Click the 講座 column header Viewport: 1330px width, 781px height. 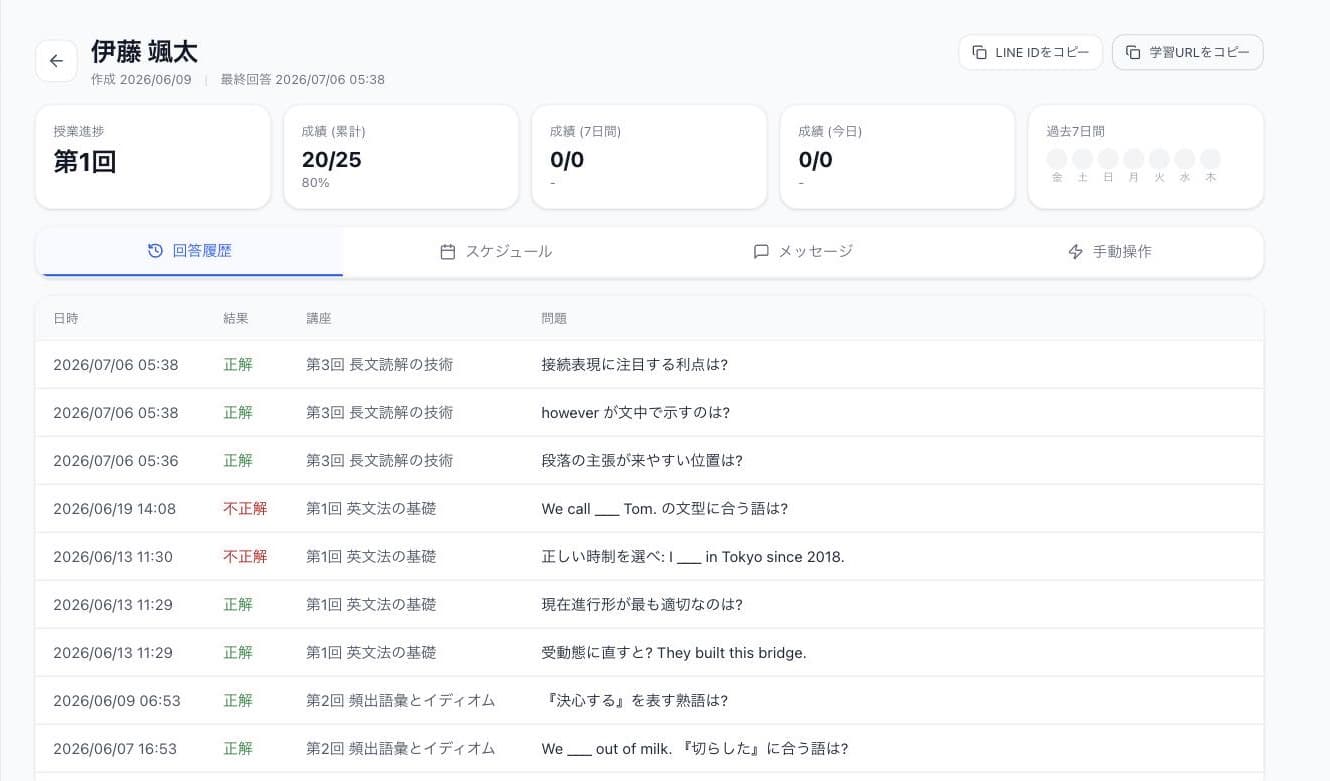[x=319, y=318]
